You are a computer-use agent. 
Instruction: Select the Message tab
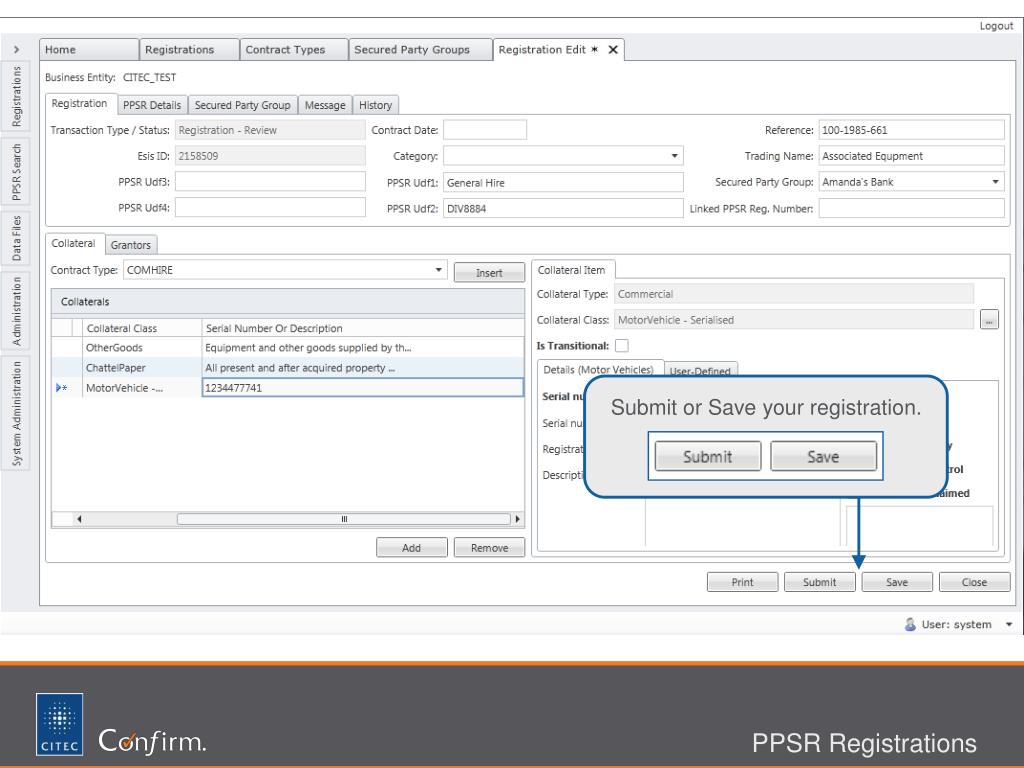coord(325,105)
